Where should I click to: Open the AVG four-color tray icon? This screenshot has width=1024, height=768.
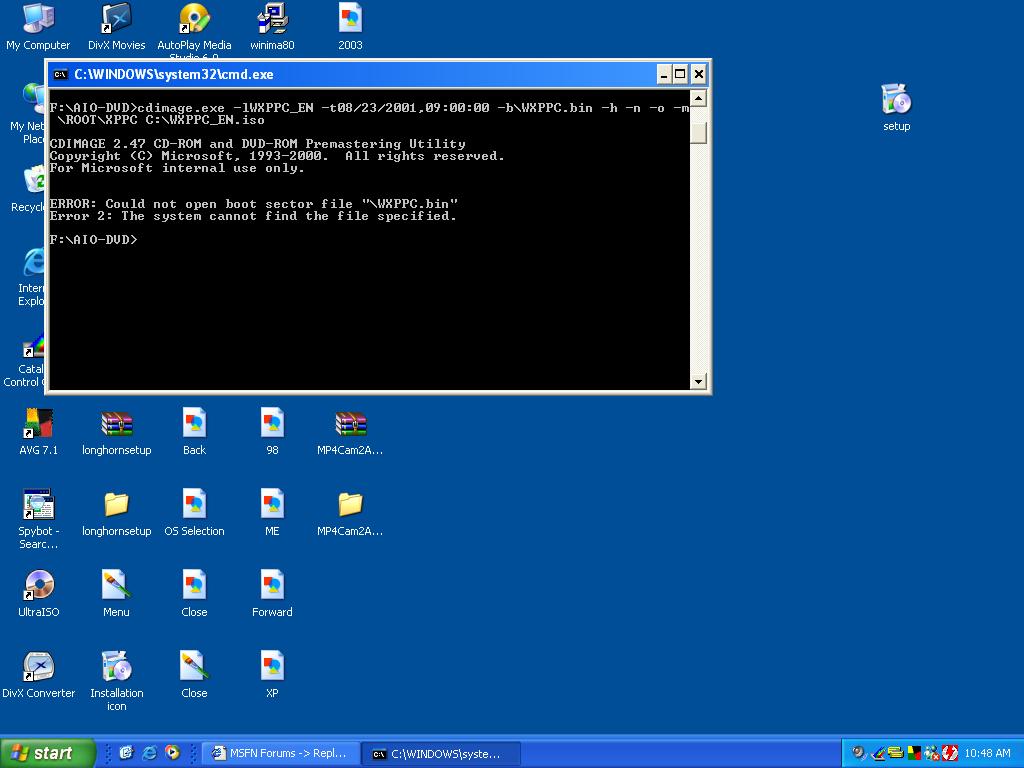click(914, 753)
